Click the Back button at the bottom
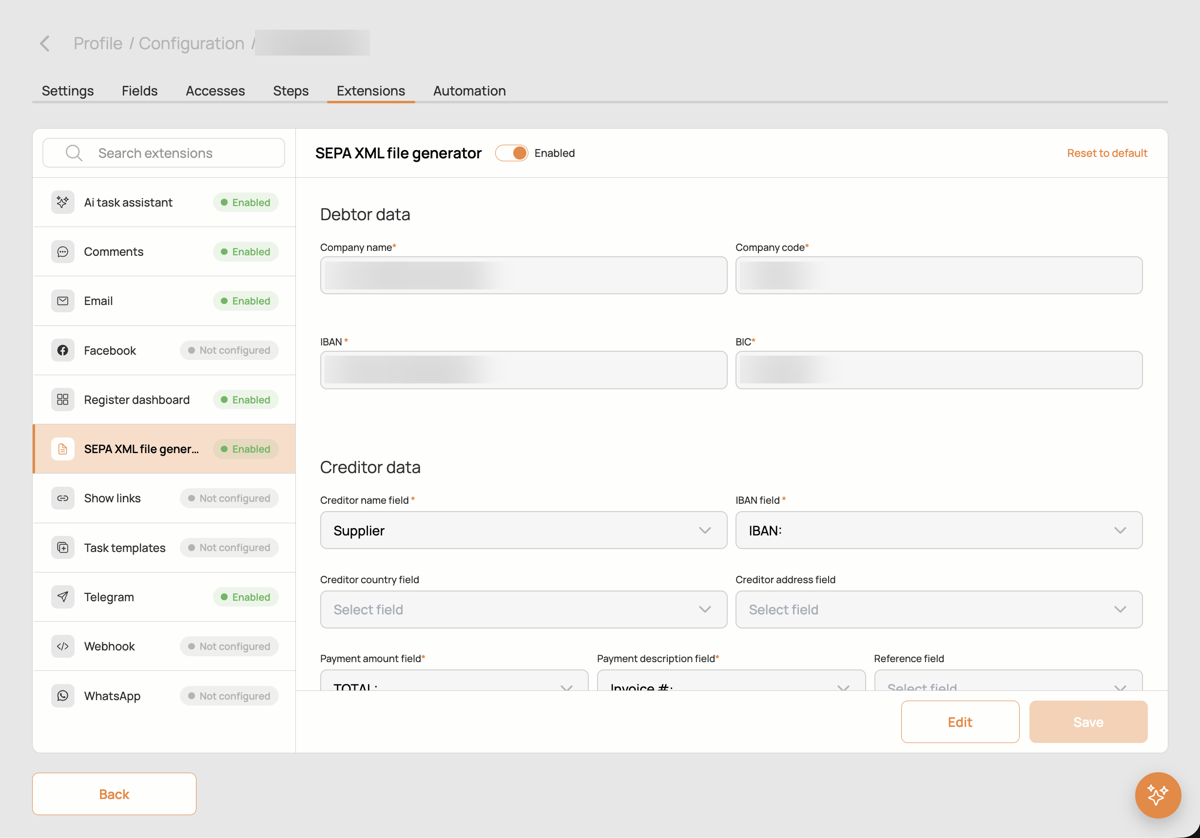Image resolution: width=1200 pixels, height=838 pixels. [114, 794]
